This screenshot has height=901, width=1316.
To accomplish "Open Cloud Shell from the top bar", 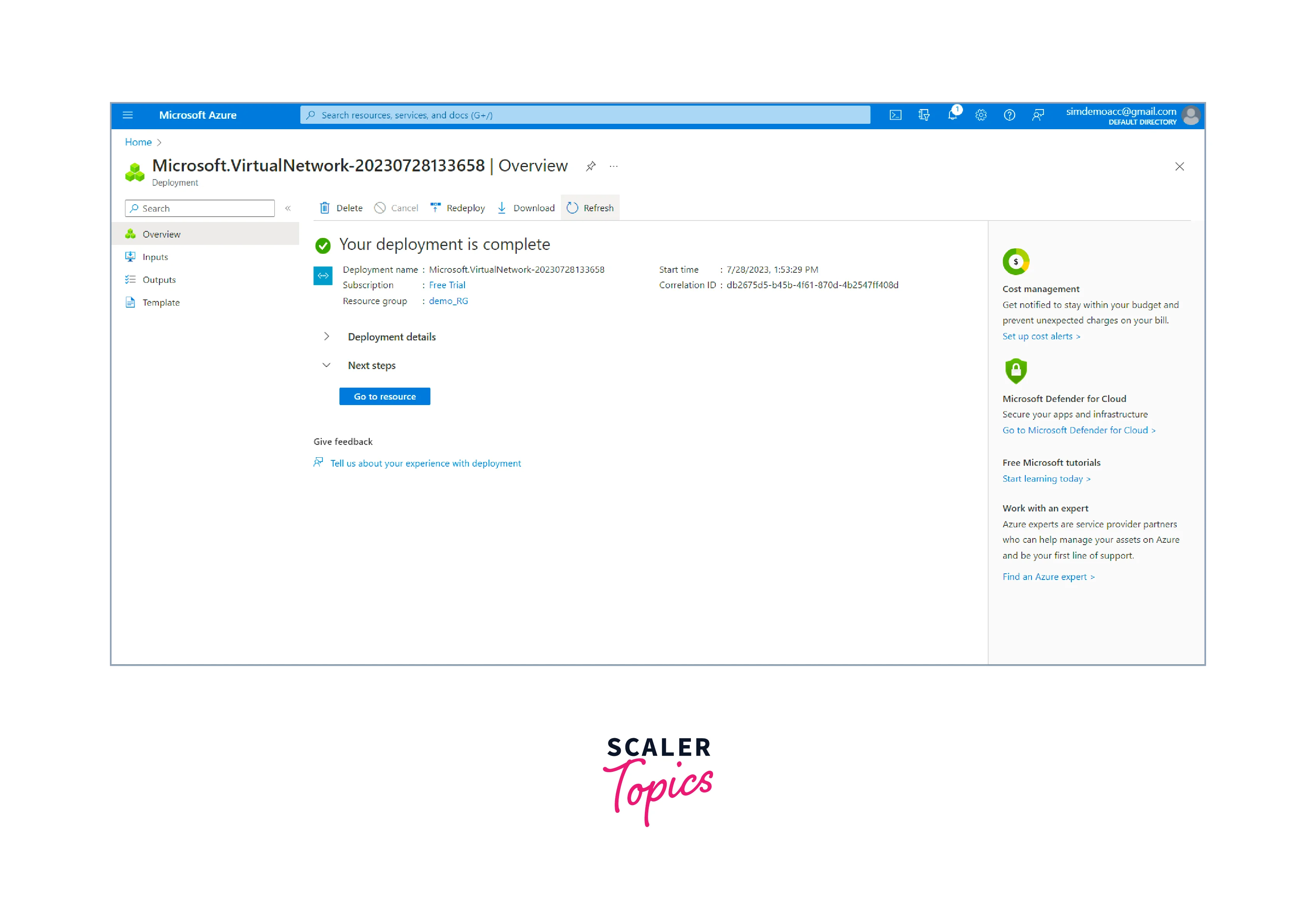I will coord(895,115).
